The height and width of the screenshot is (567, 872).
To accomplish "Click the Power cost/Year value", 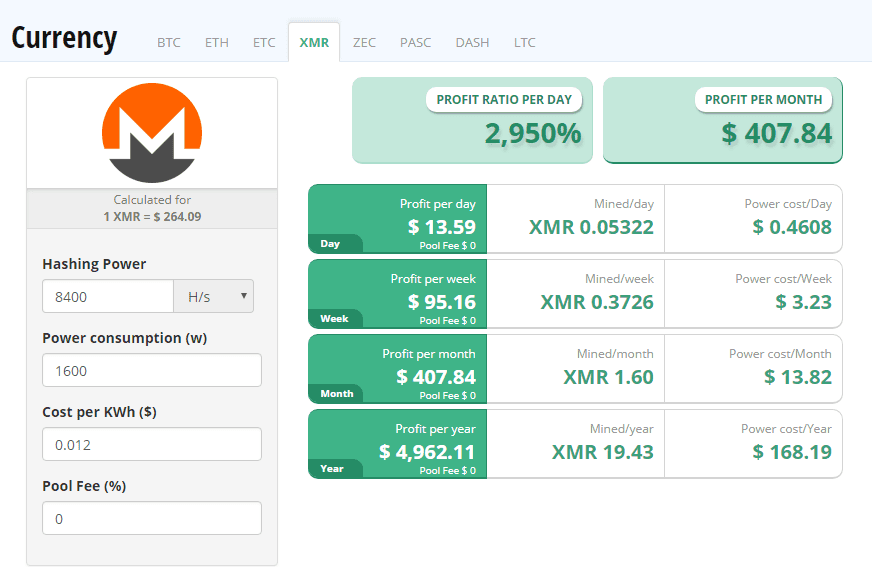I will 791,452.
